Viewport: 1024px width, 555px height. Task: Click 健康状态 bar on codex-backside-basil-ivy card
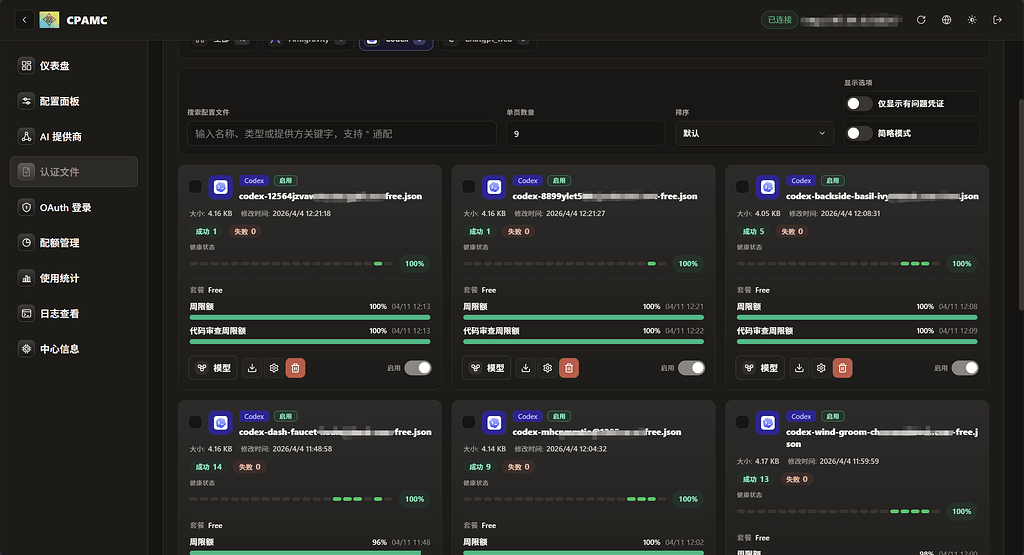(838, 264)
